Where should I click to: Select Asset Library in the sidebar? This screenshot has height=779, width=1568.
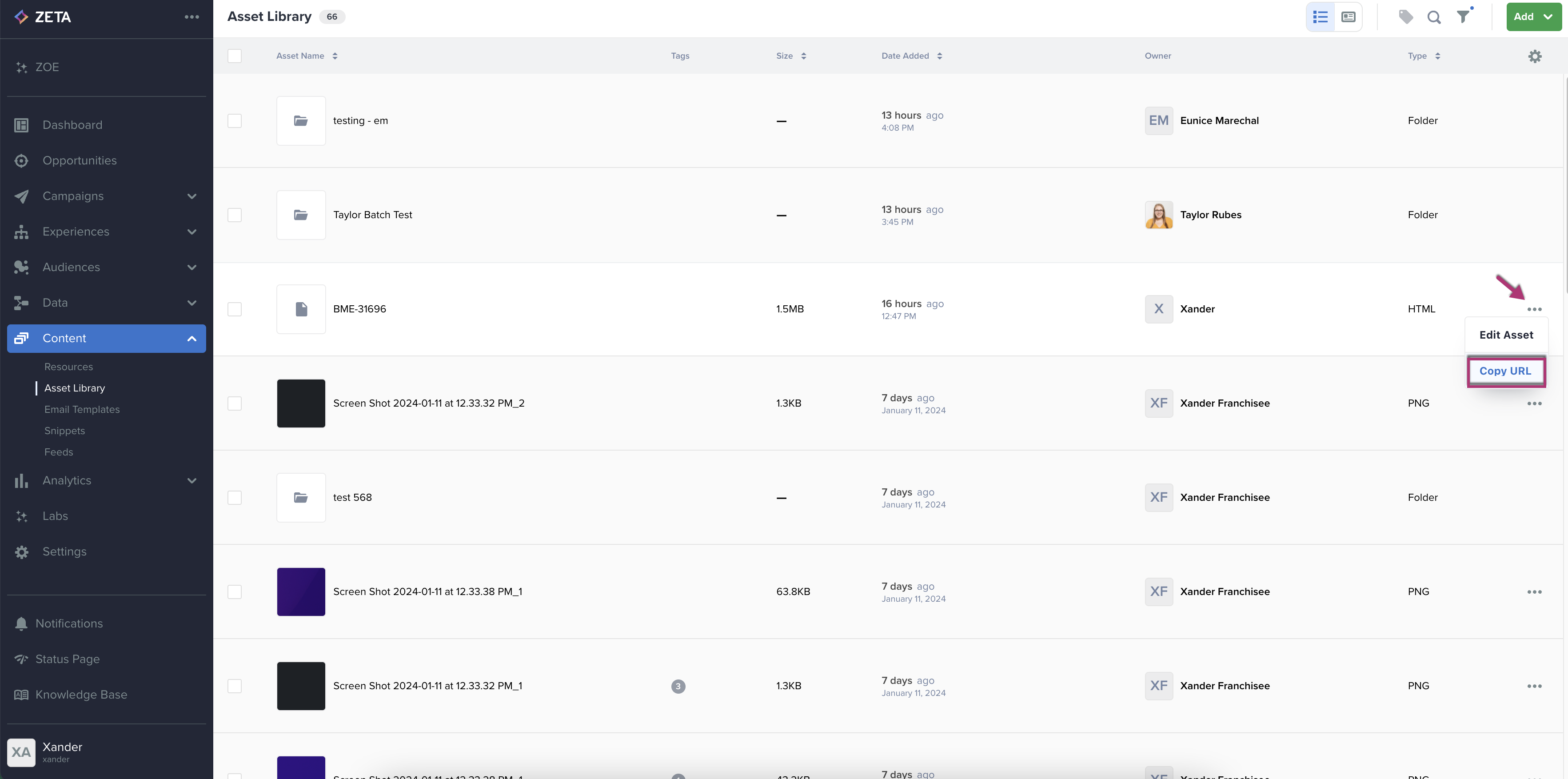pos(74,388)
